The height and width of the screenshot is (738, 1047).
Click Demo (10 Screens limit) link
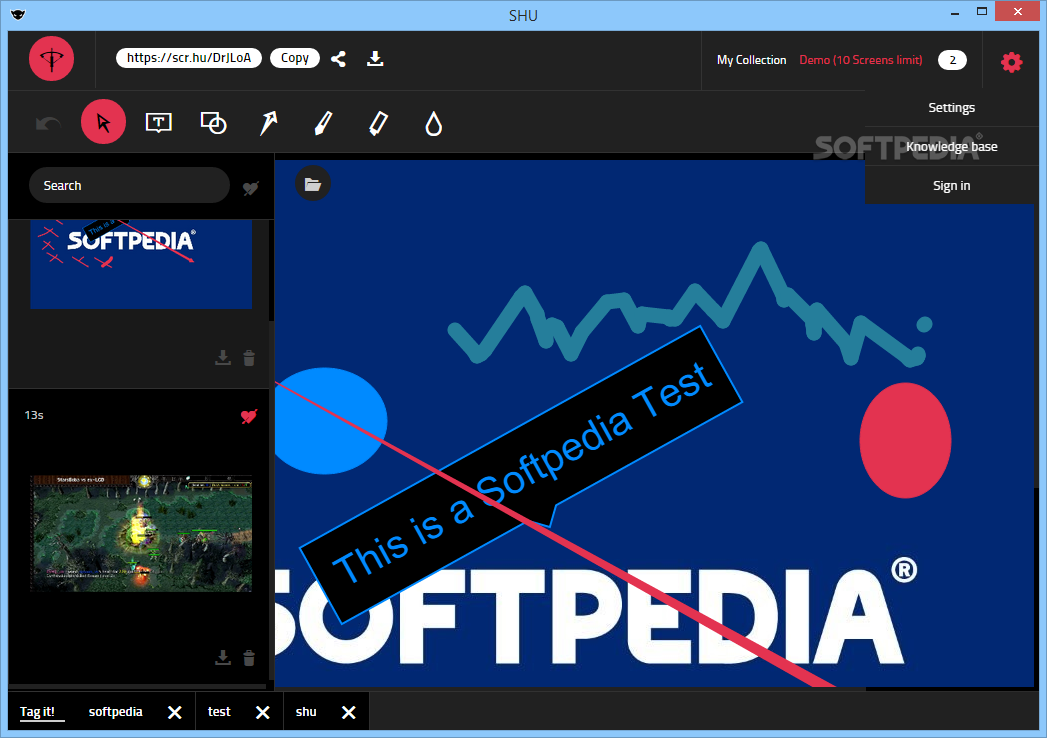point(861,60)
